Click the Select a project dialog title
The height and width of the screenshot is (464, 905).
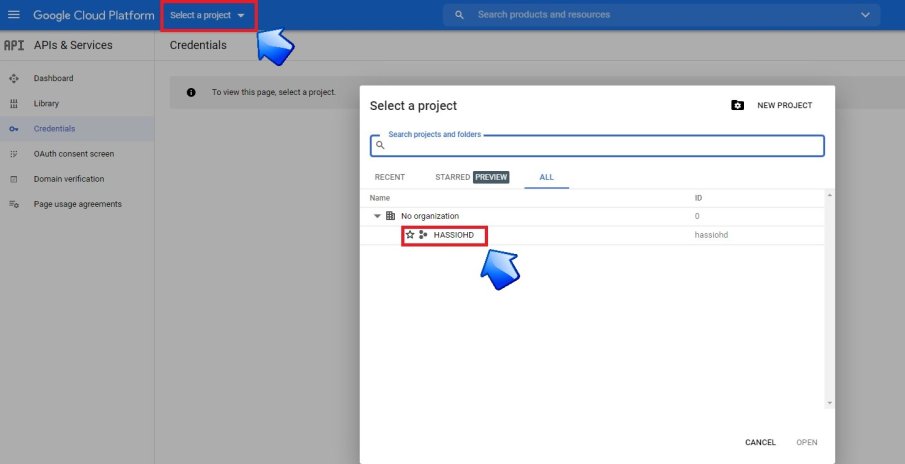[413, 106]
